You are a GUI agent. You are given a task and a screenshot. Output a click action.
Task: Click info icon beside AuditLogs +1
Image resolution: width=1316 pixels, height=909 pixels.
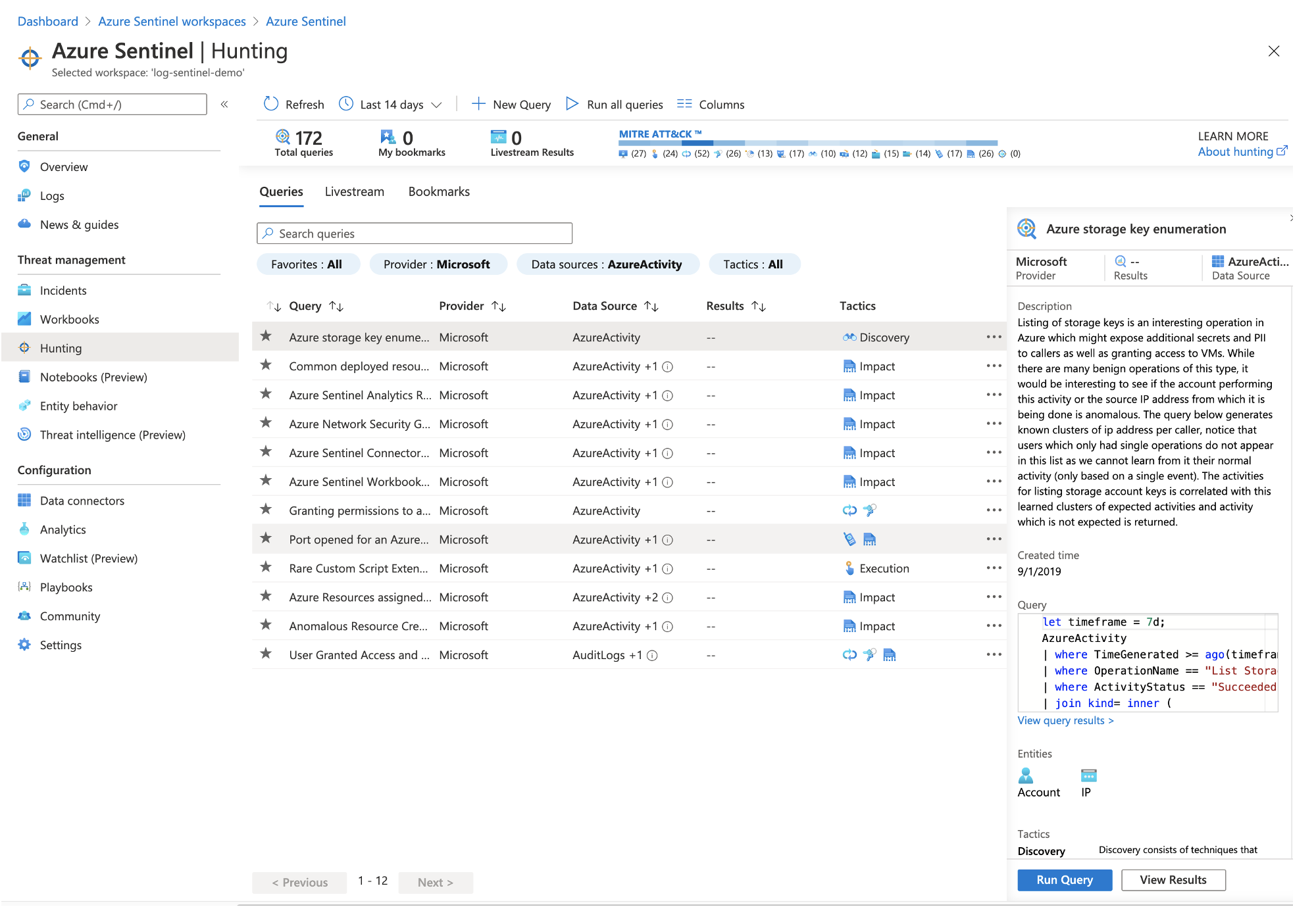(x=652, y=655)
